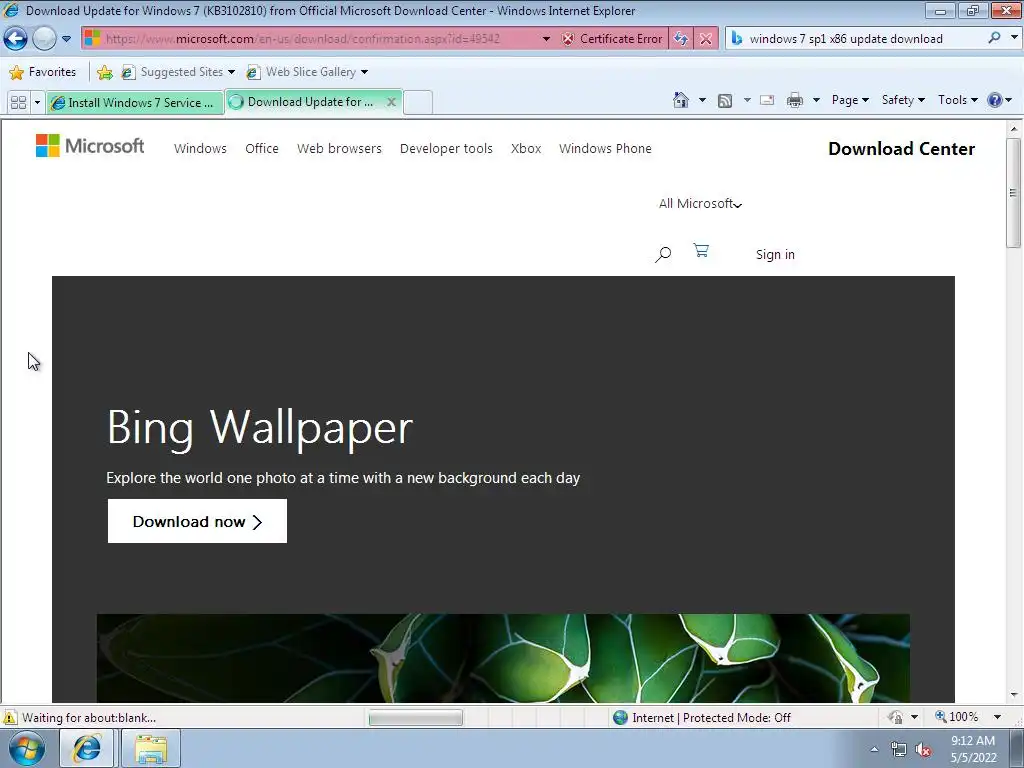Click Internet Protected Mode Off status
The image size is (1024, 768).
(x=702, y=718)
